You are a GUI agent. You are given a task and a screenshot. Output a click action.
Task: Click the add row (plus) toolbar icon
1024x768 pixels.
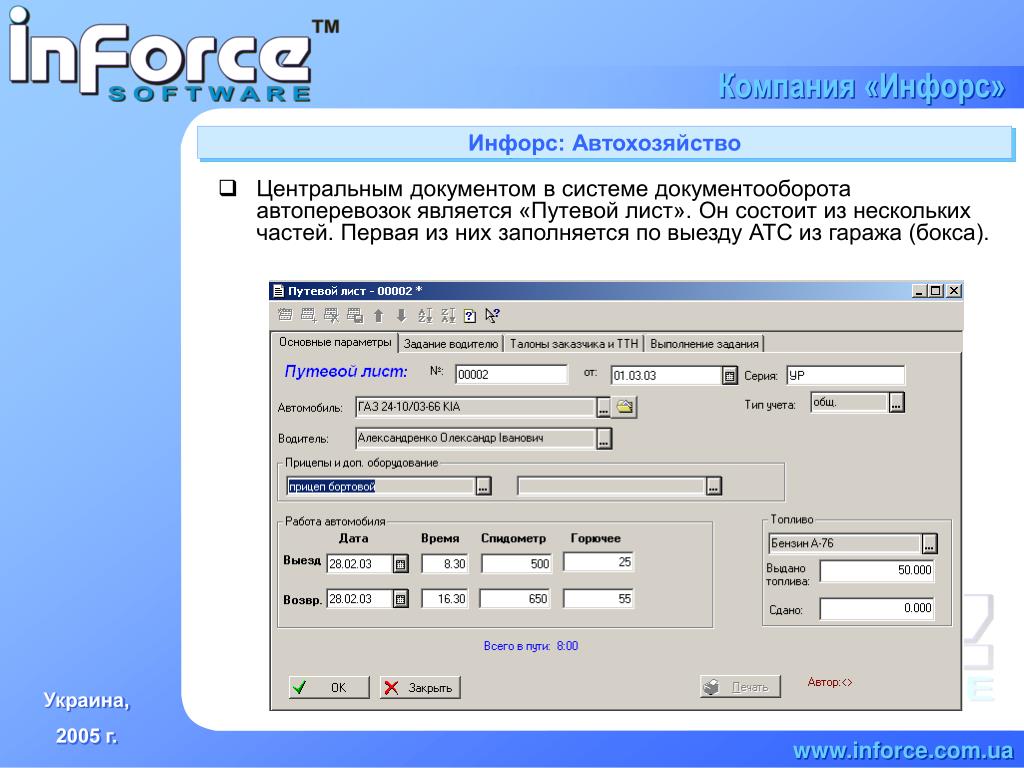pyautogui.click(x=308, y=315)
